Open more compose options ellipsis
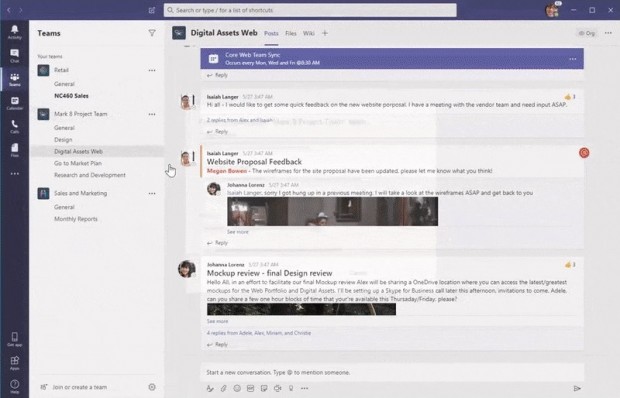This screenshot has width=620, height=398. [x=304, y=389]
